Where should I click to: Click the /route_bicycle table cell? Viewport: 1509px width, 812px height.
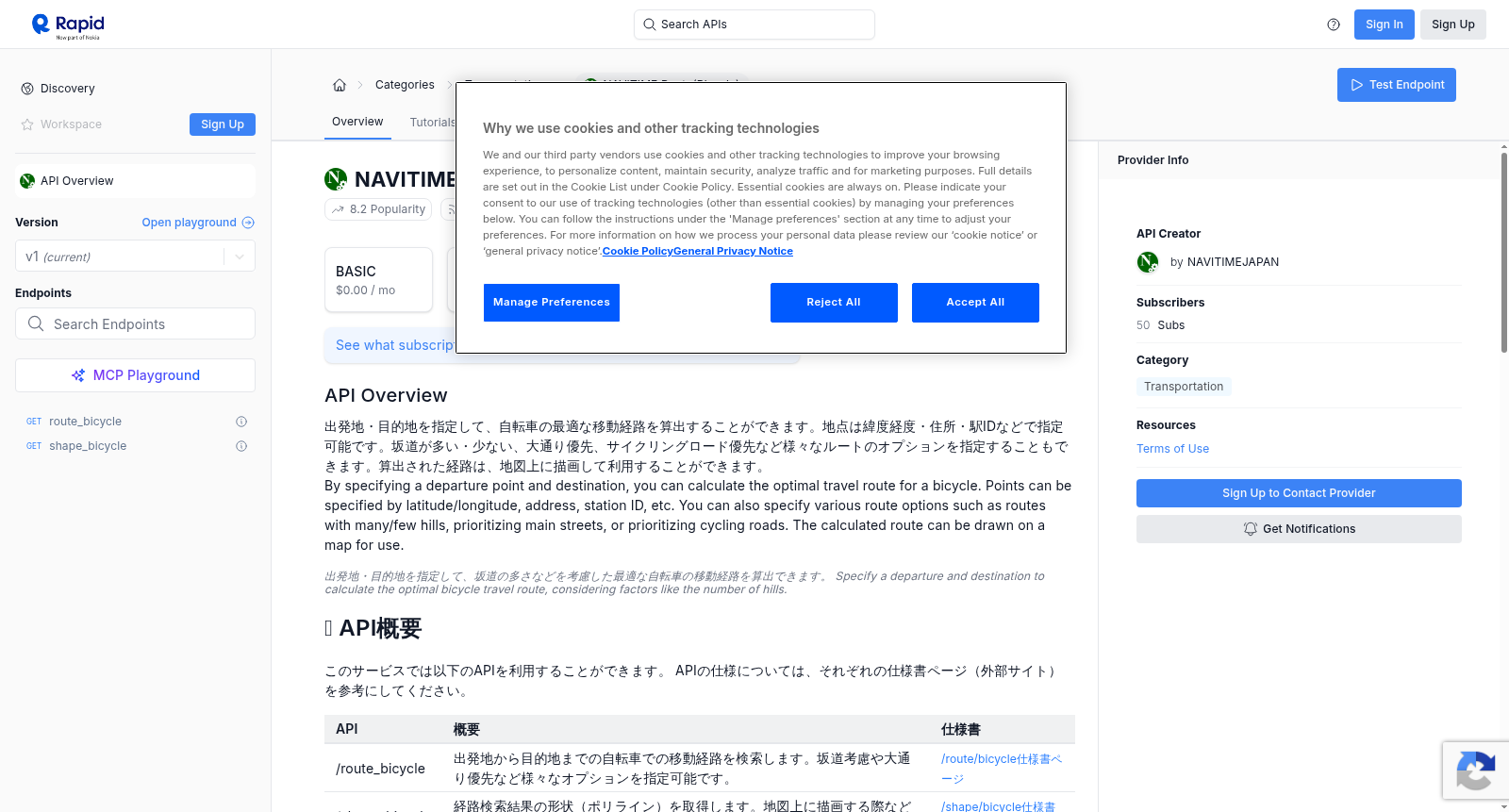tap(381, 769)
